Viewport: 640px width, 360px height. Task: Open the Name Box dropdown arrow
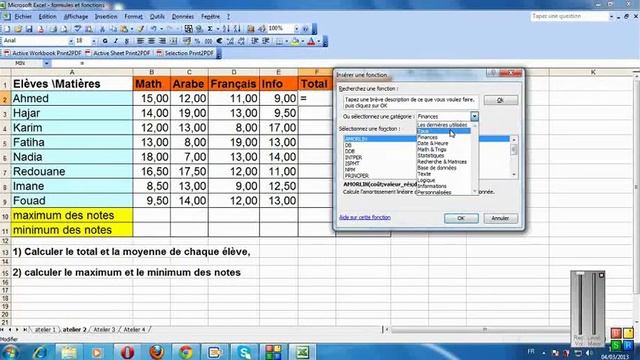(47, 63)
